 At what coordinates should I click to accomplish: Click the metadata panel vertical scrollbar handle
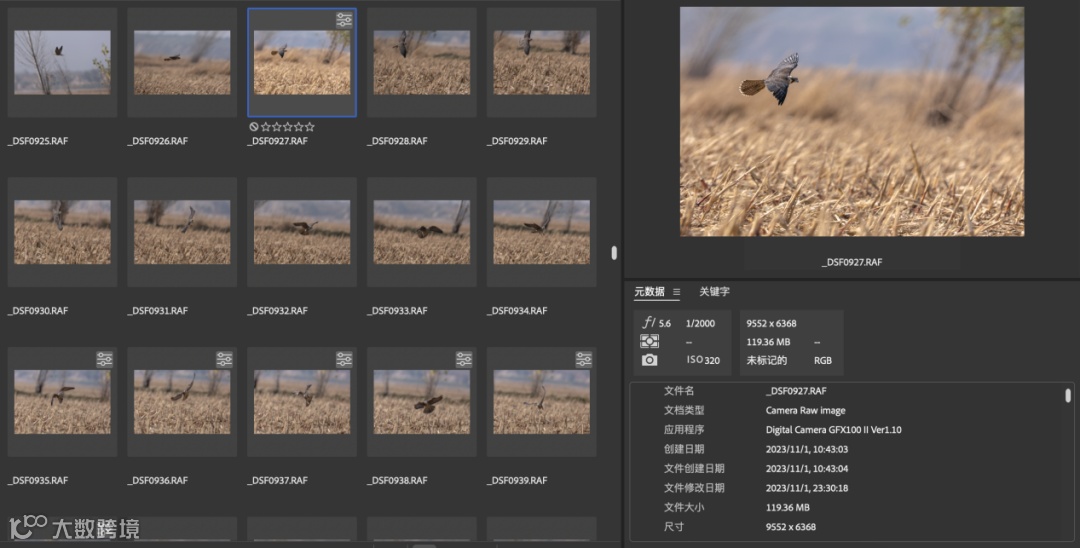click(1068, 395)
